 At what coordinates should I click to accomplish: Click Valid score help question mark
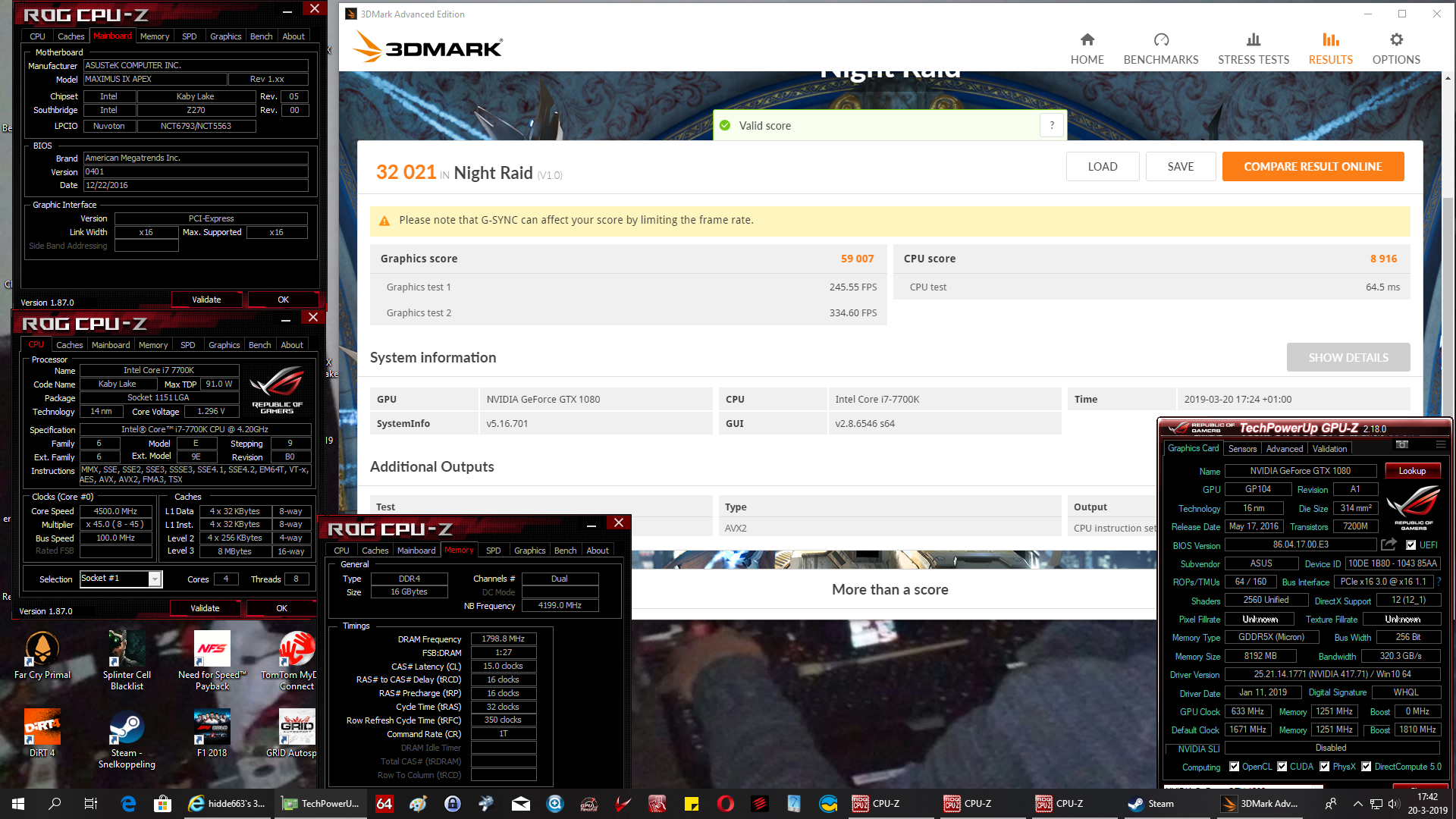click(x=1052, y=126)
